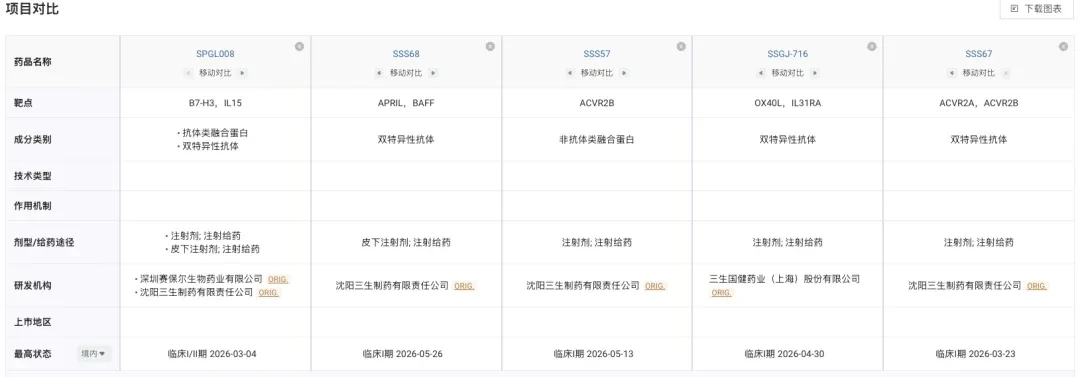Close the SSS57 comparison column
The image size is (1080, 377).
coord(681,46)
